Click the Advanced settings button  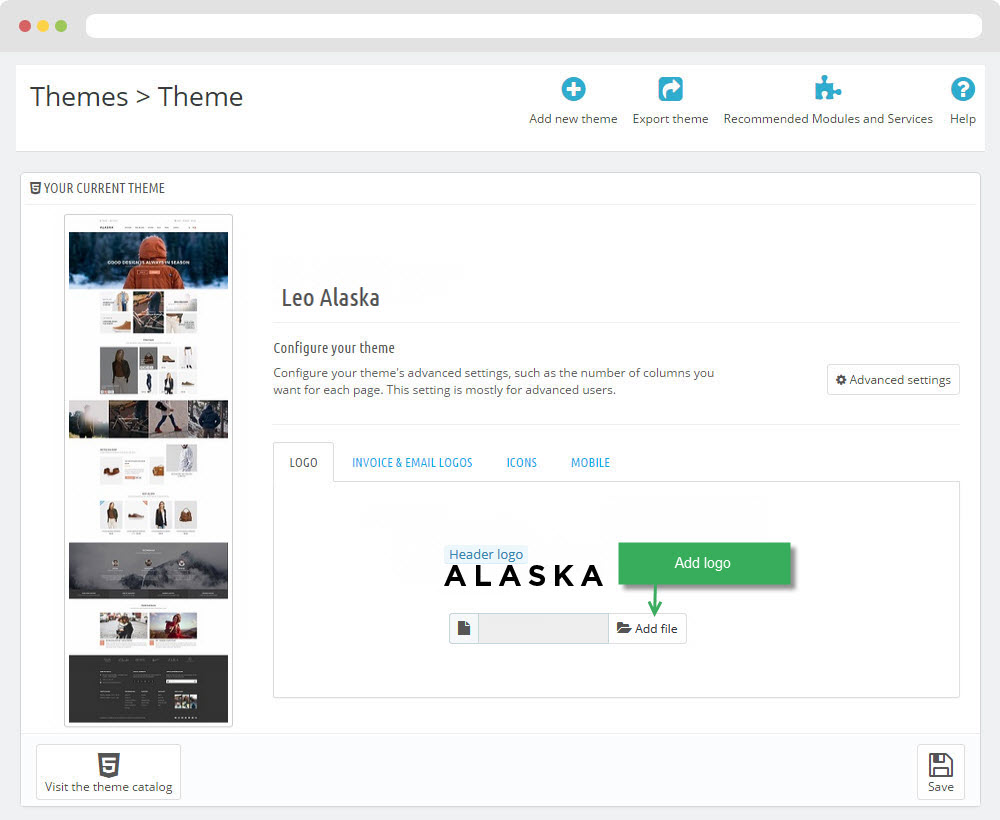click(893, 379)
